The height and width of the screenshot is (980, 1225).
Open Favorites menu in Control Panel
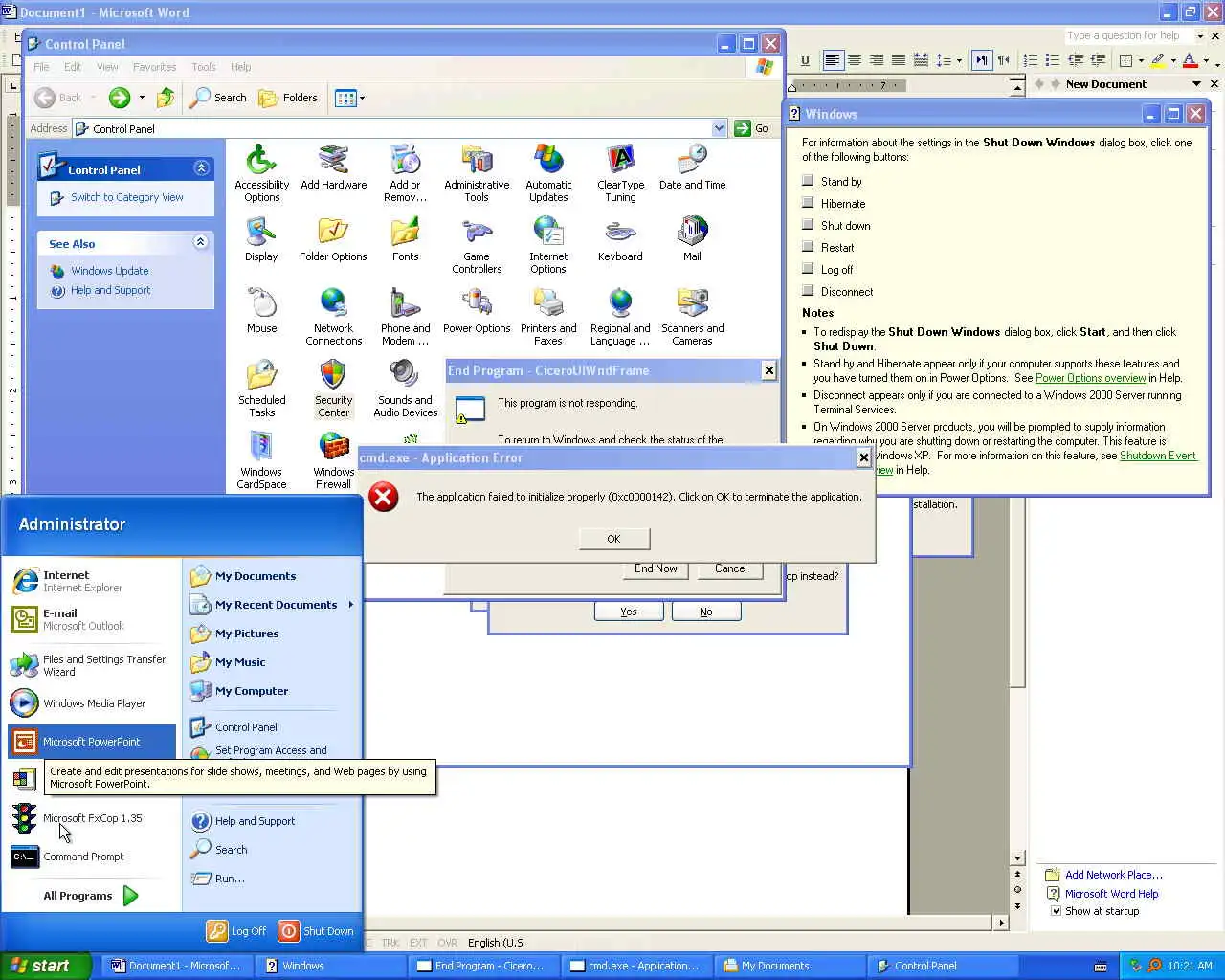154,67
